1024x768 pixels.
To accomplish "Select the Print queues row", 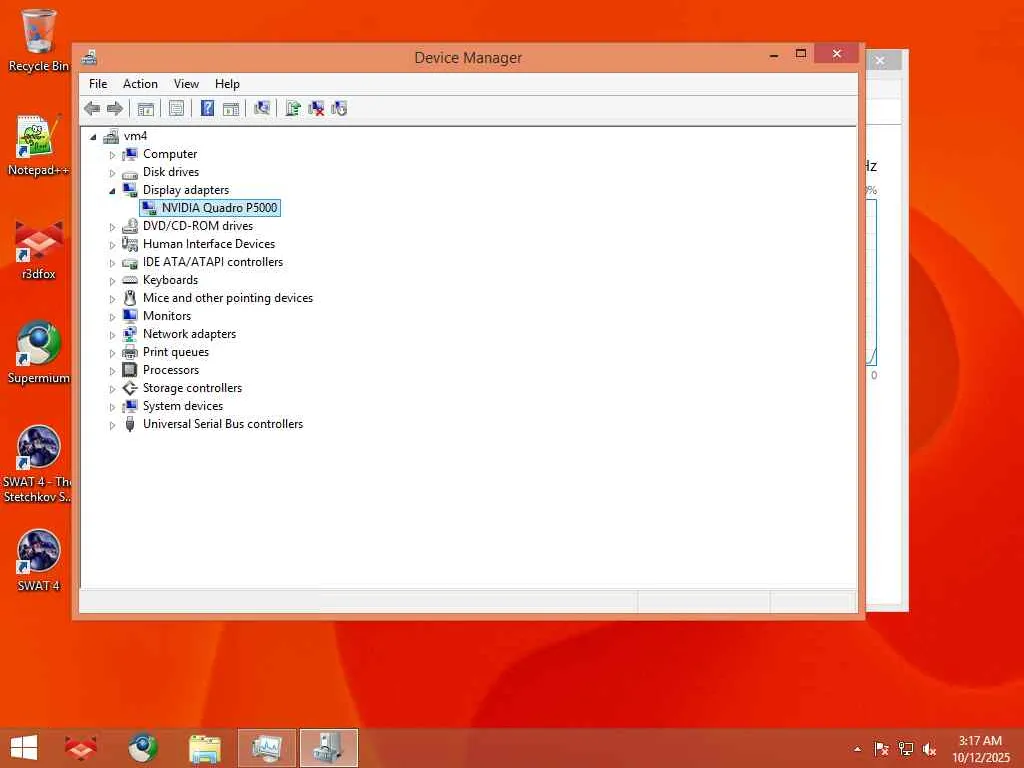I will [x=176, y=352].
